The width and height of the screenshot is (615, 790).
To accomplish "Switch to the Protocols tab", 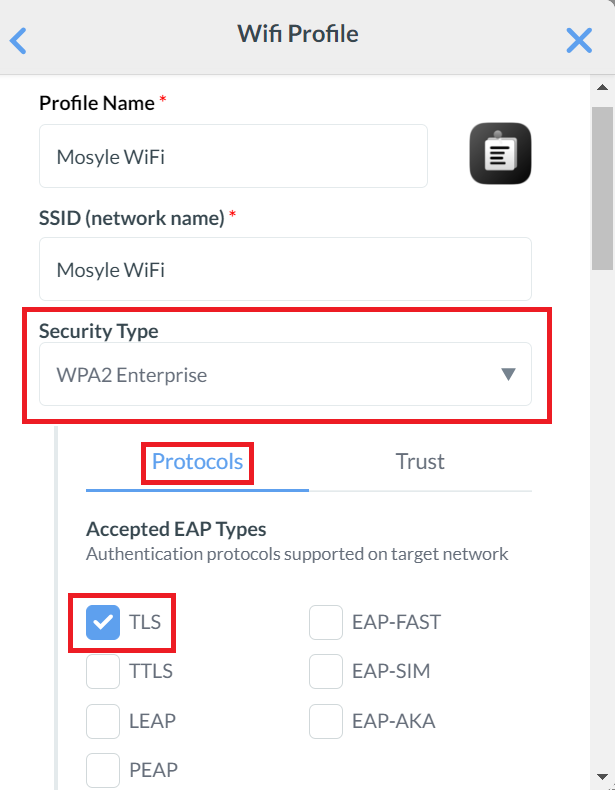I will click(x=197, y=462).
